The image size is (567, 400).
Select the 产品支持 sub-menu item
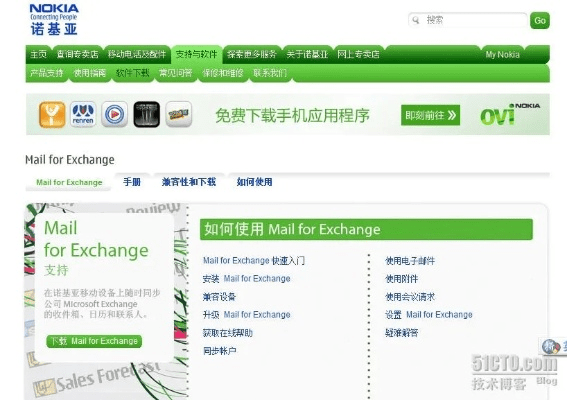[x=46, y=73]
